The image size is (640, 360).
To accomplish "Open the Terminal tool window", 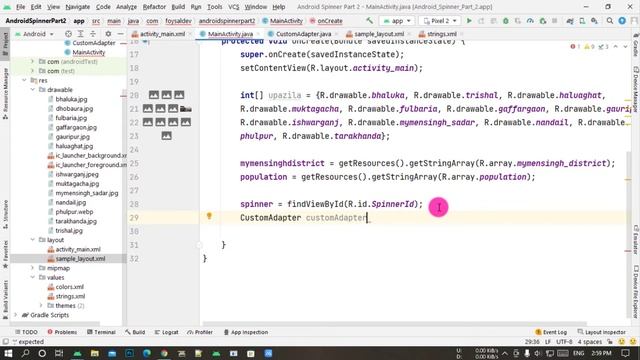I will coord(101,332).
